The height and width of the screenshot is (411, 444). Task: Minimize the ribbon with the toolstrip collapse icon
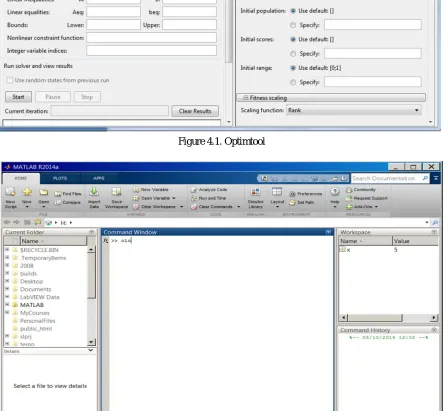click(x=436, y=178)
